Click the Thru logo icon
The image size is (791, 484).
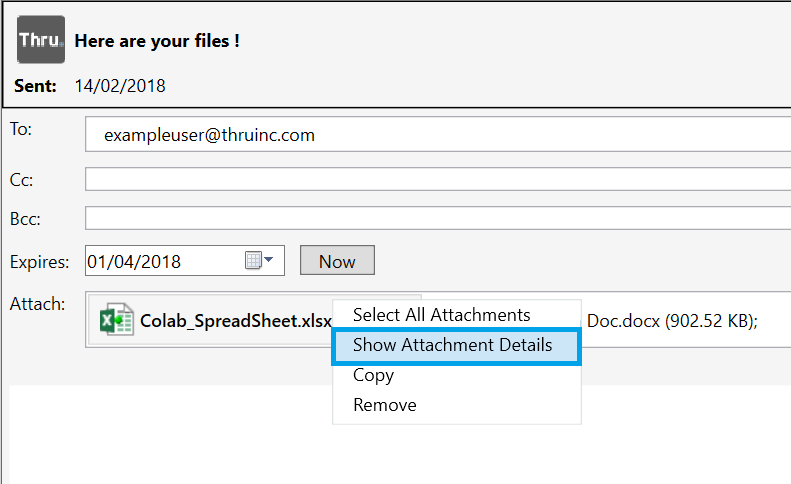(41, 41)
